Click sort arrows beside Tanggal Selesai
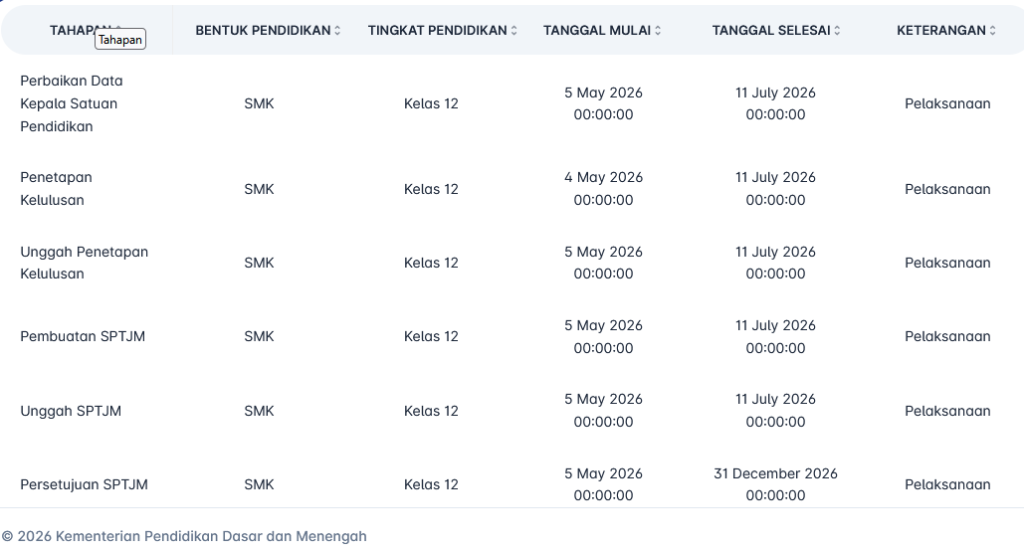The height and width of the screenshot is (553, 1024). [837, 31]
